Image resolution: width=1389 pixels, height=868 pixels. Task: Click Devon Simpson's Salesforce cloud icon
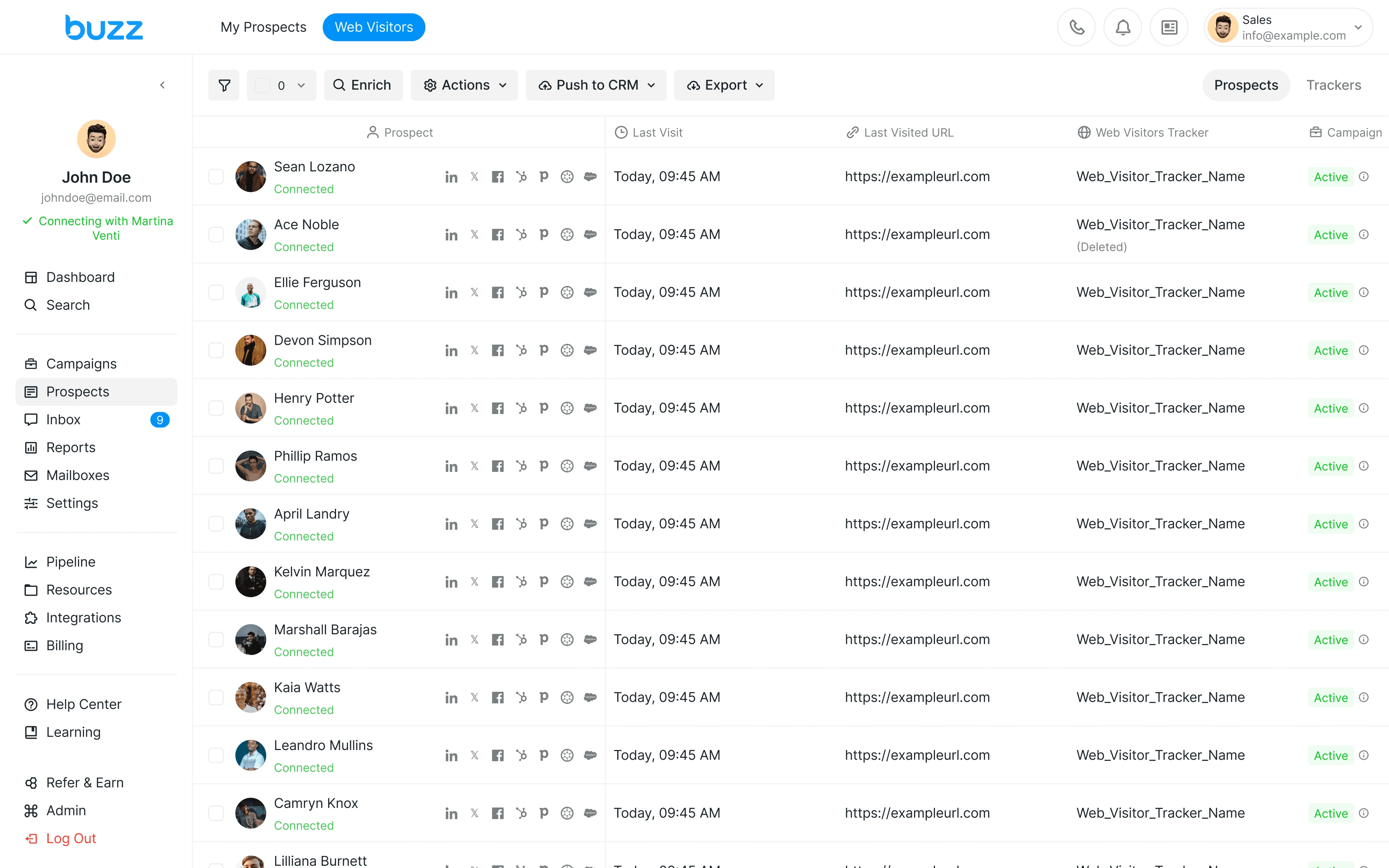pyautogui.click(x=590, y=350)
